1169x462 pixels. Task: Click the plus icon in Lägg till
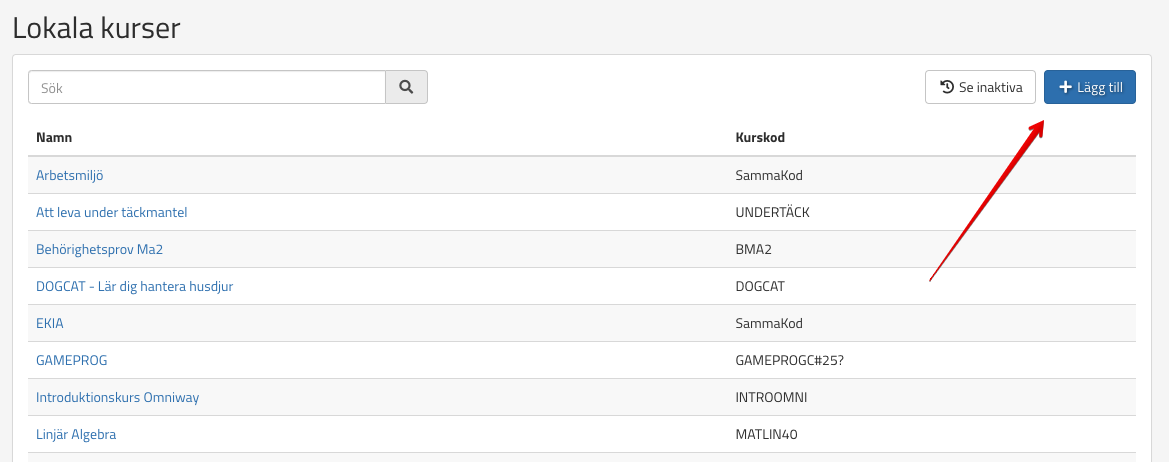pos(1065,87)
